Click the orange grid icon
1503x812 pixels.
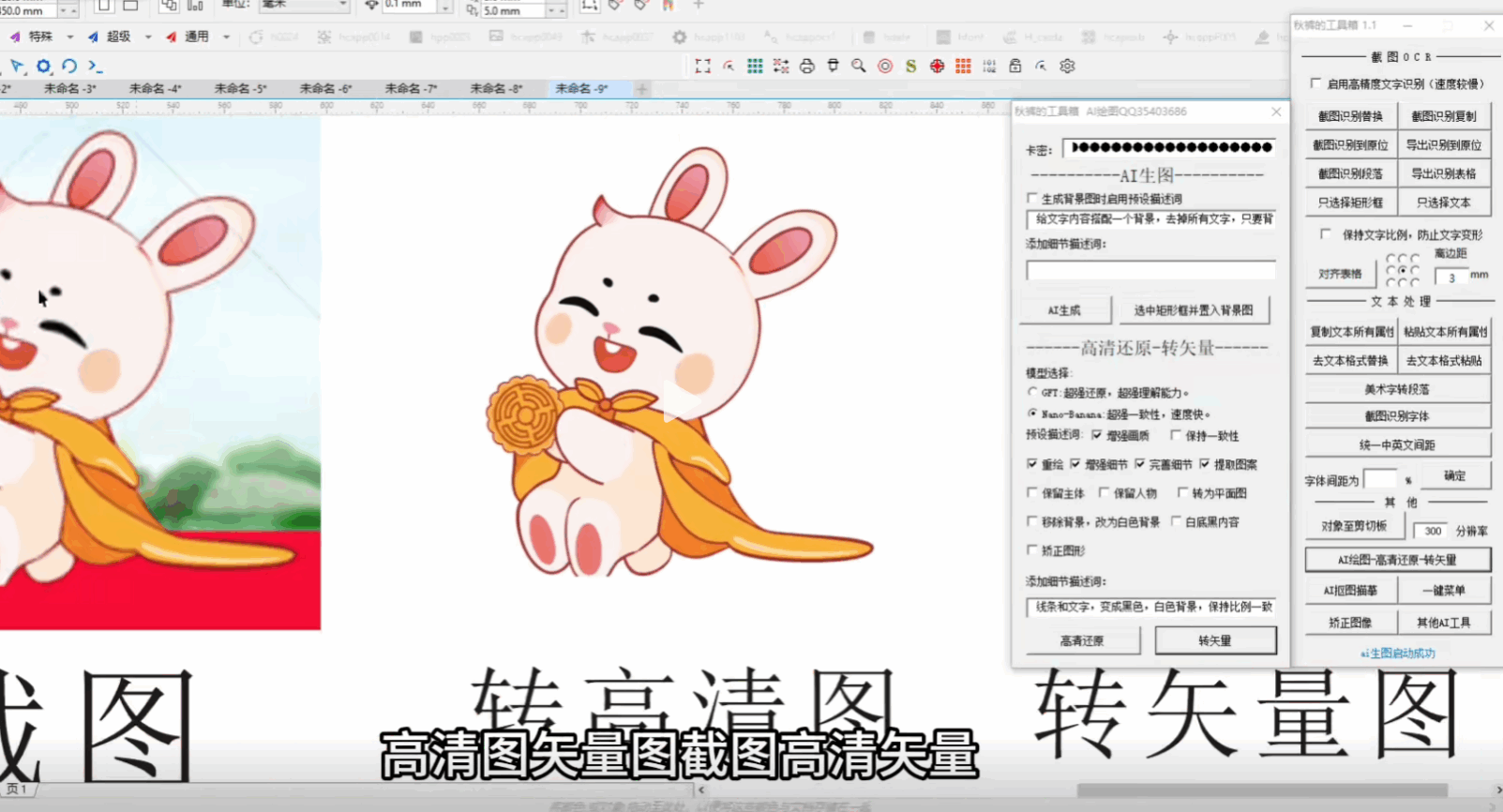[x=963, y=66]
